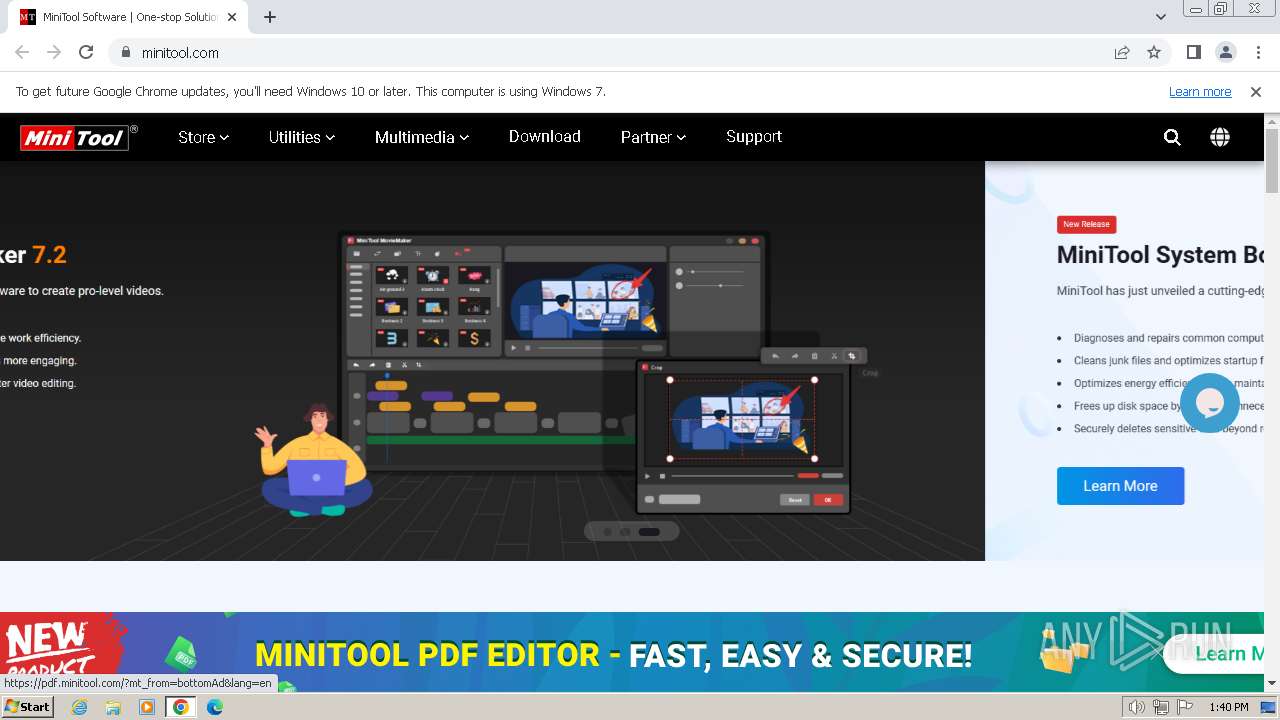Viewport: 1280px width, 720px height.
Task: Expand the Store menu
Action: pos(203,137)
